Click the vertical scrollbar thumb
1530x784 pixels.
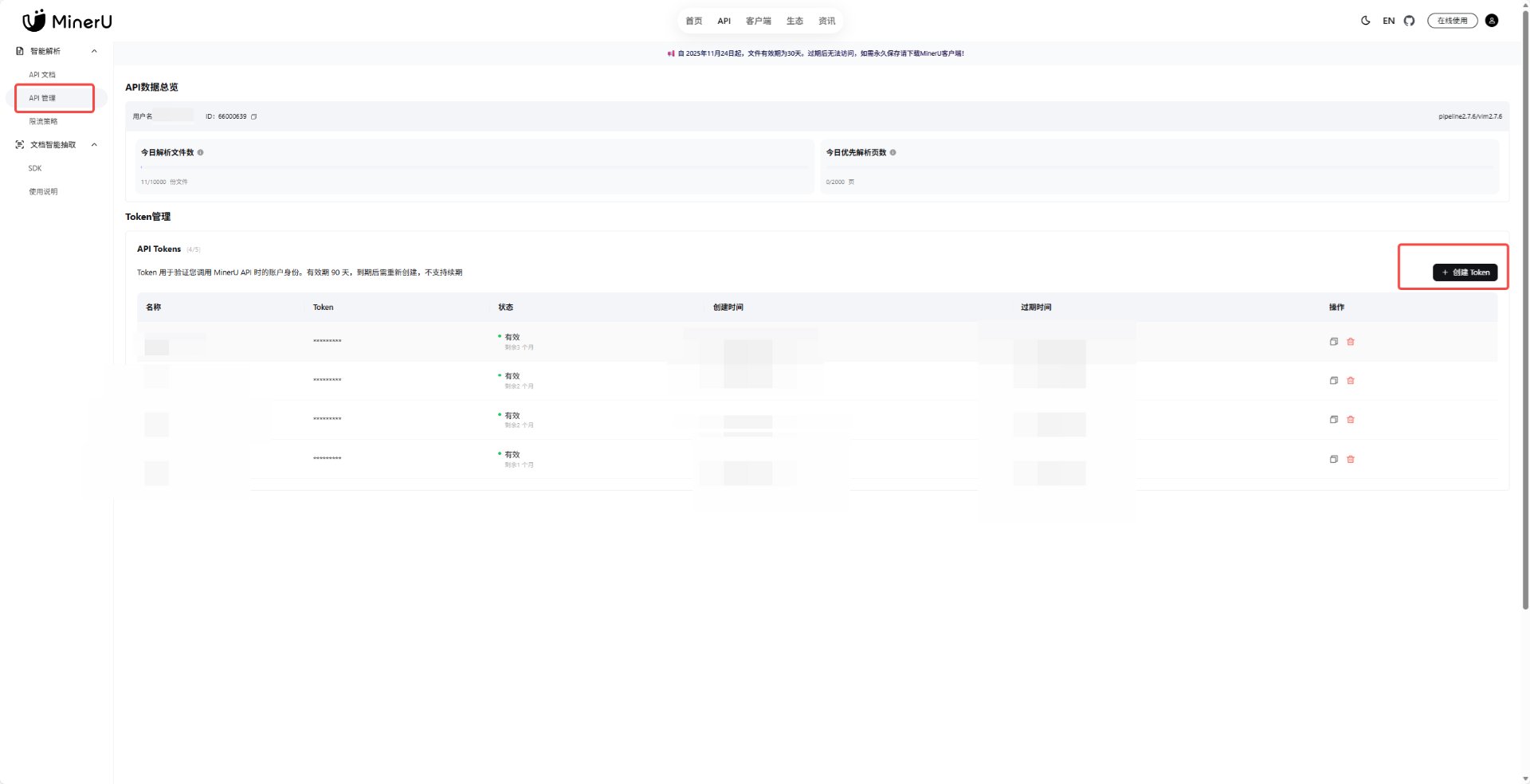click(1525, 311)
